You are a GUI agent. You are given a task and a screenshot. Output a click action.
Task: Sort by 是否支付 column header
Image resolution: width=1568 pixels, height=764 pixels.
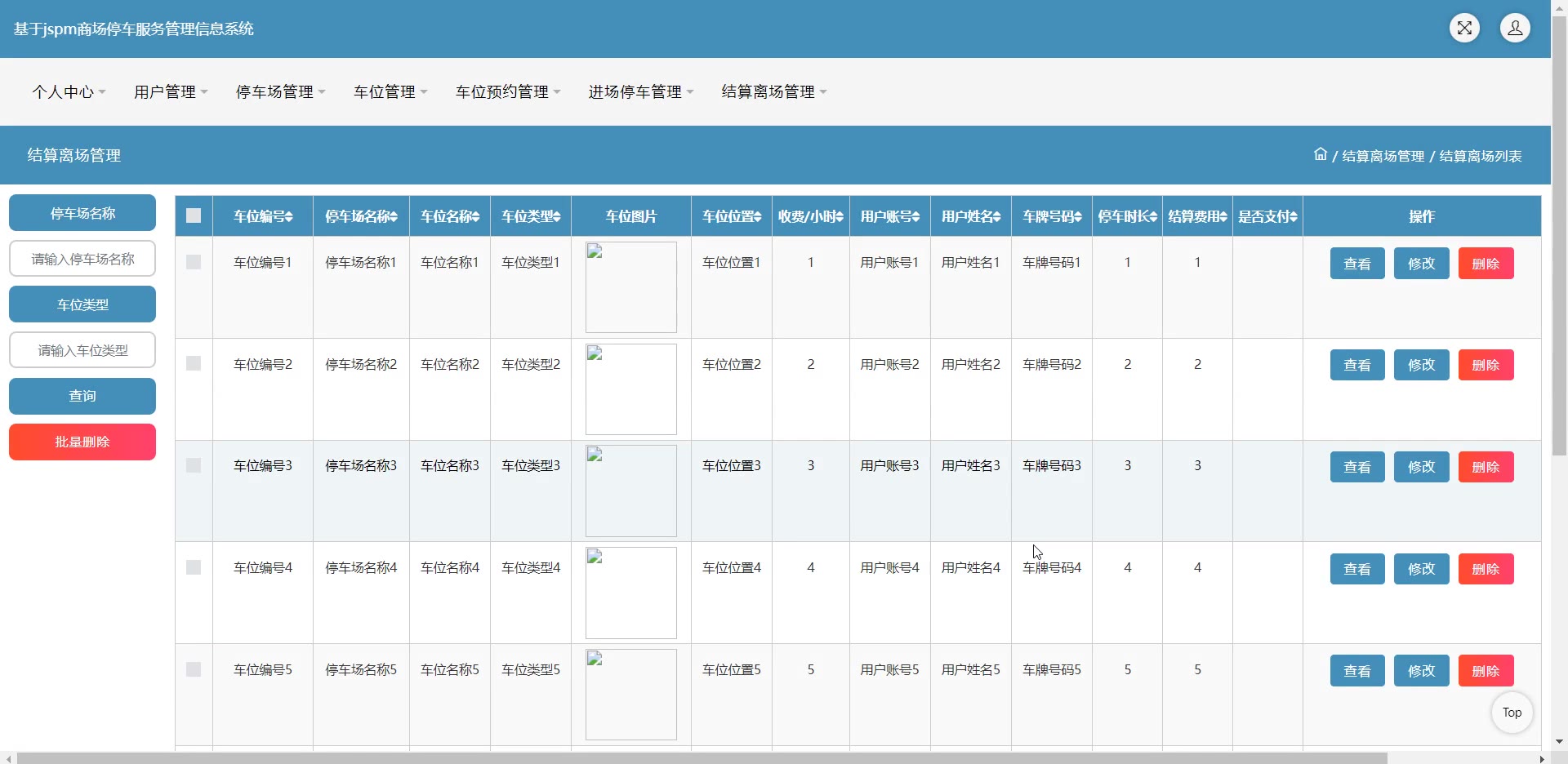1268,216
